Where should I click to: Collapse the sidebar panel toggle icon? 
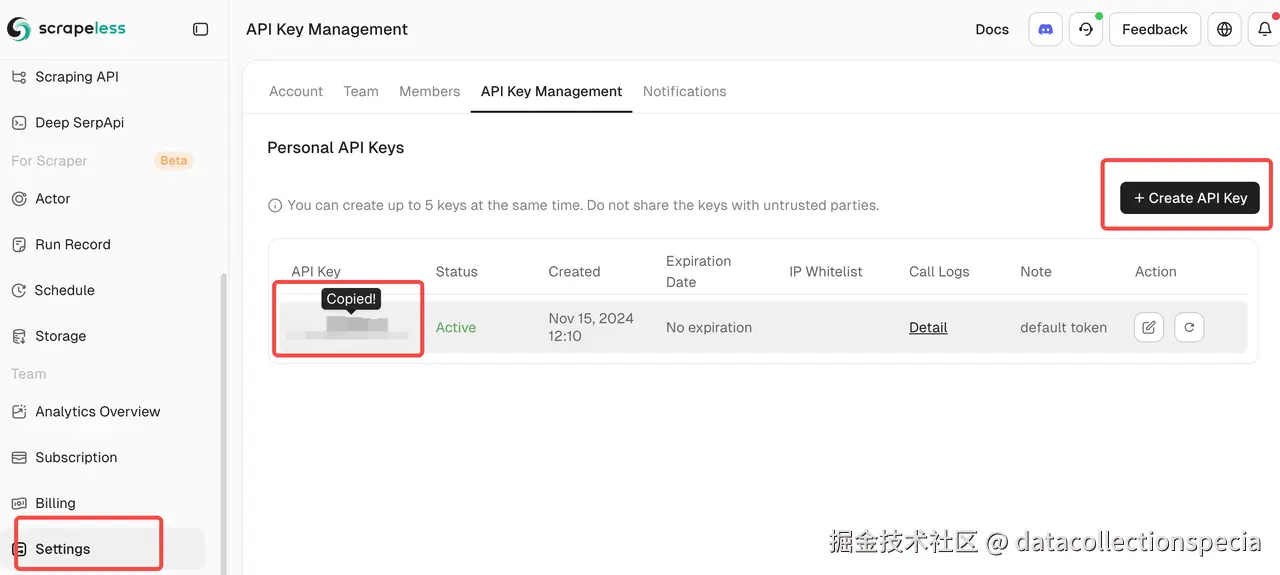[200, 29]
